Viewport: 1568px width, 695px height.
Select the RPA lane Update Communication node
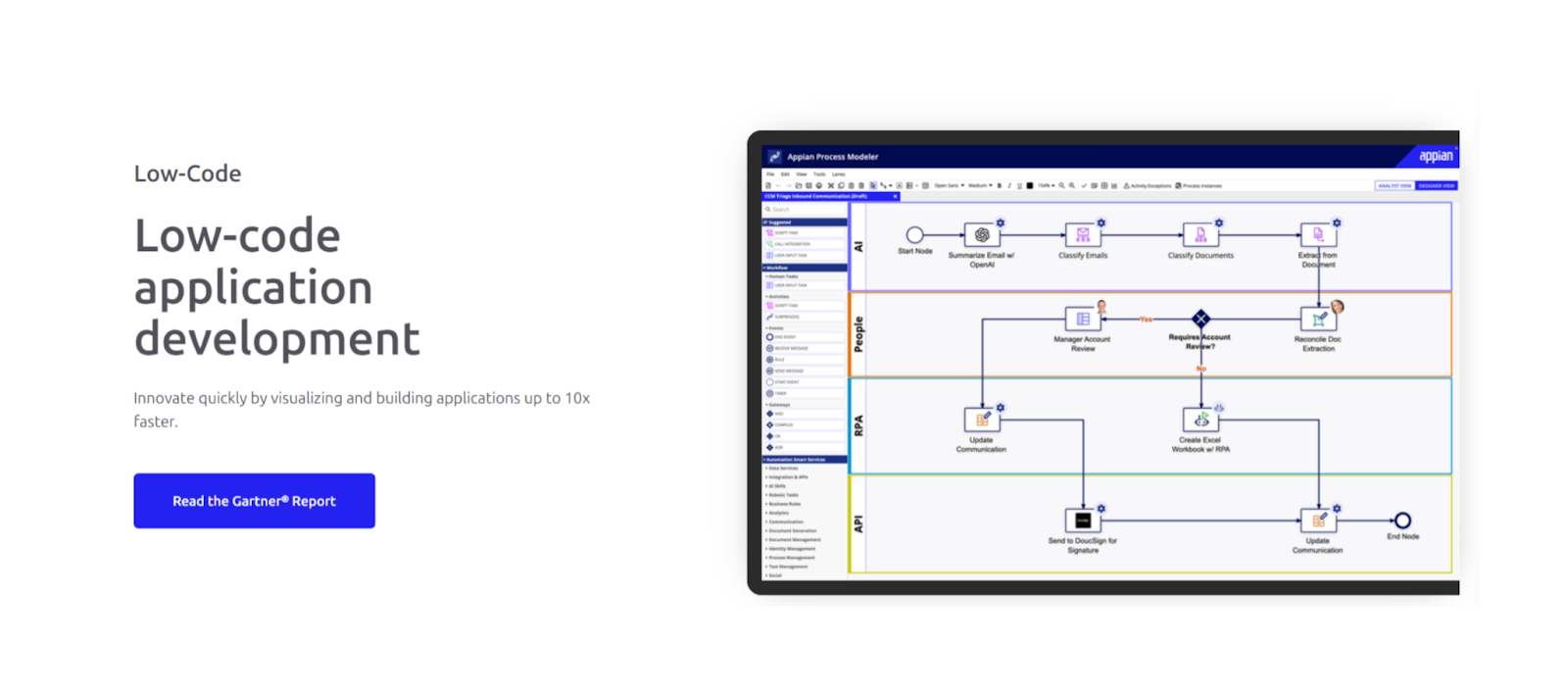pos(982,420)
